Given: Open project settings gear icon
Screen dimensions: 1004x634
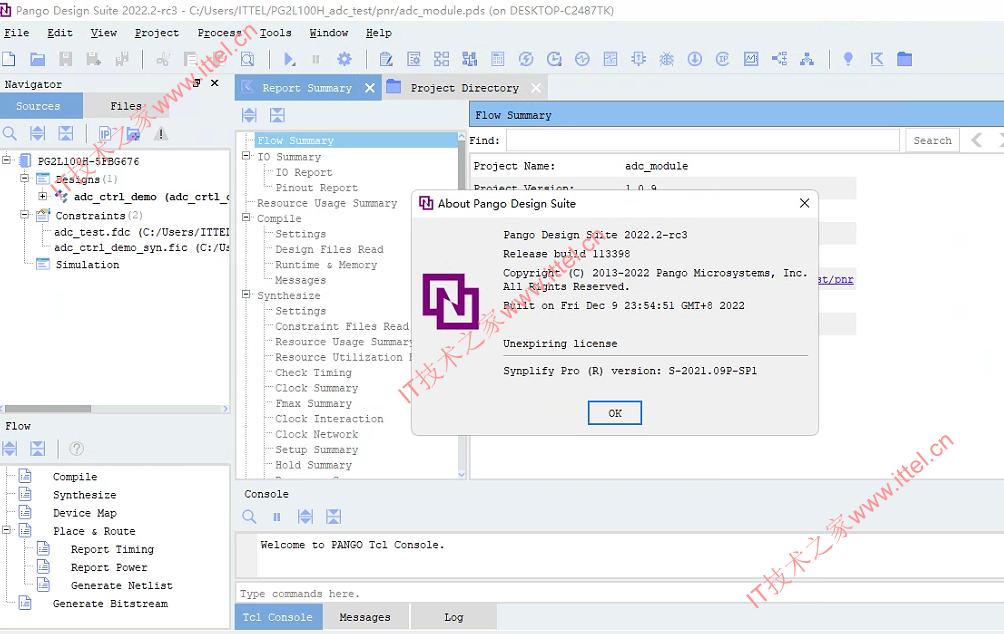Looking at the screenshot, I should 344,60.
